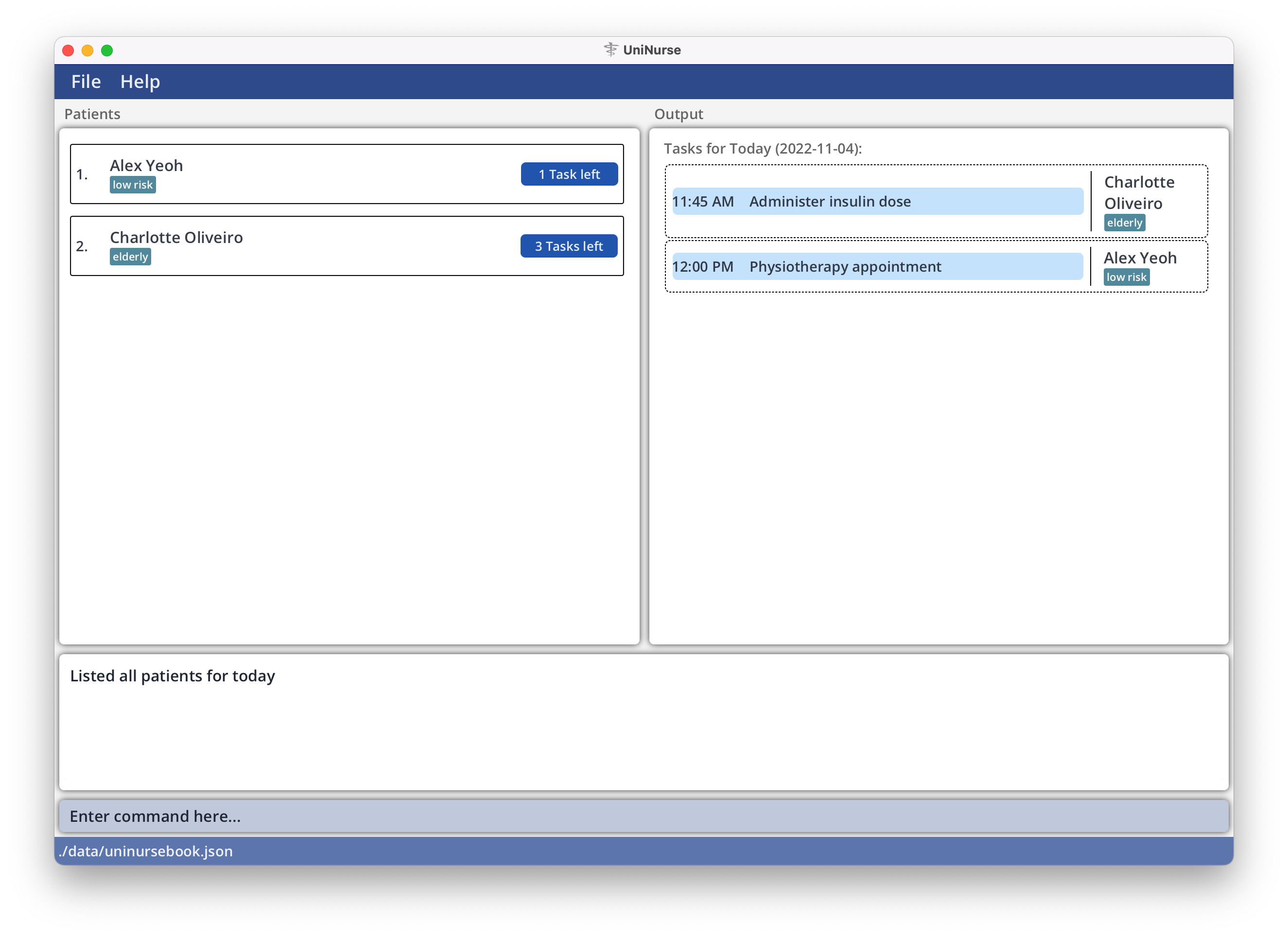Click Charlotte Oliveiro name in Output panel
The image size is (1288, 937).
tap(1139, 192)
